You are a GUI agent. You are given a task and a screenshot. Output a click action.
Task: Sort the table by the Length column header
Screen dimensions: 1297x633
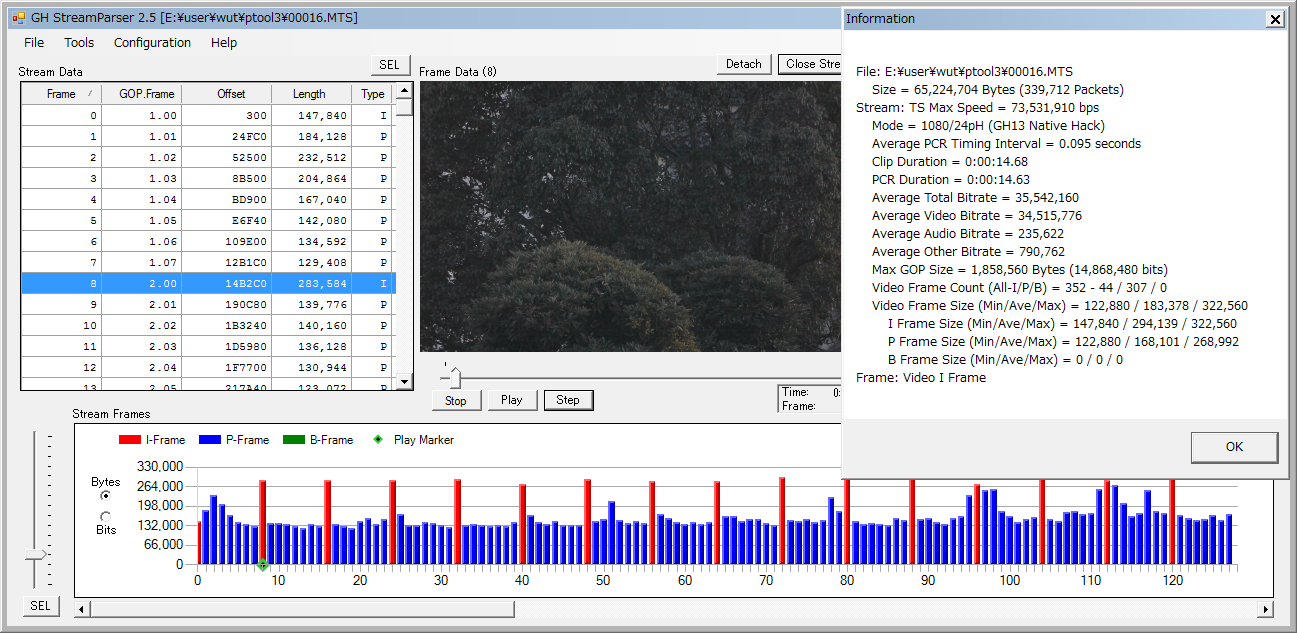[309, 94]
